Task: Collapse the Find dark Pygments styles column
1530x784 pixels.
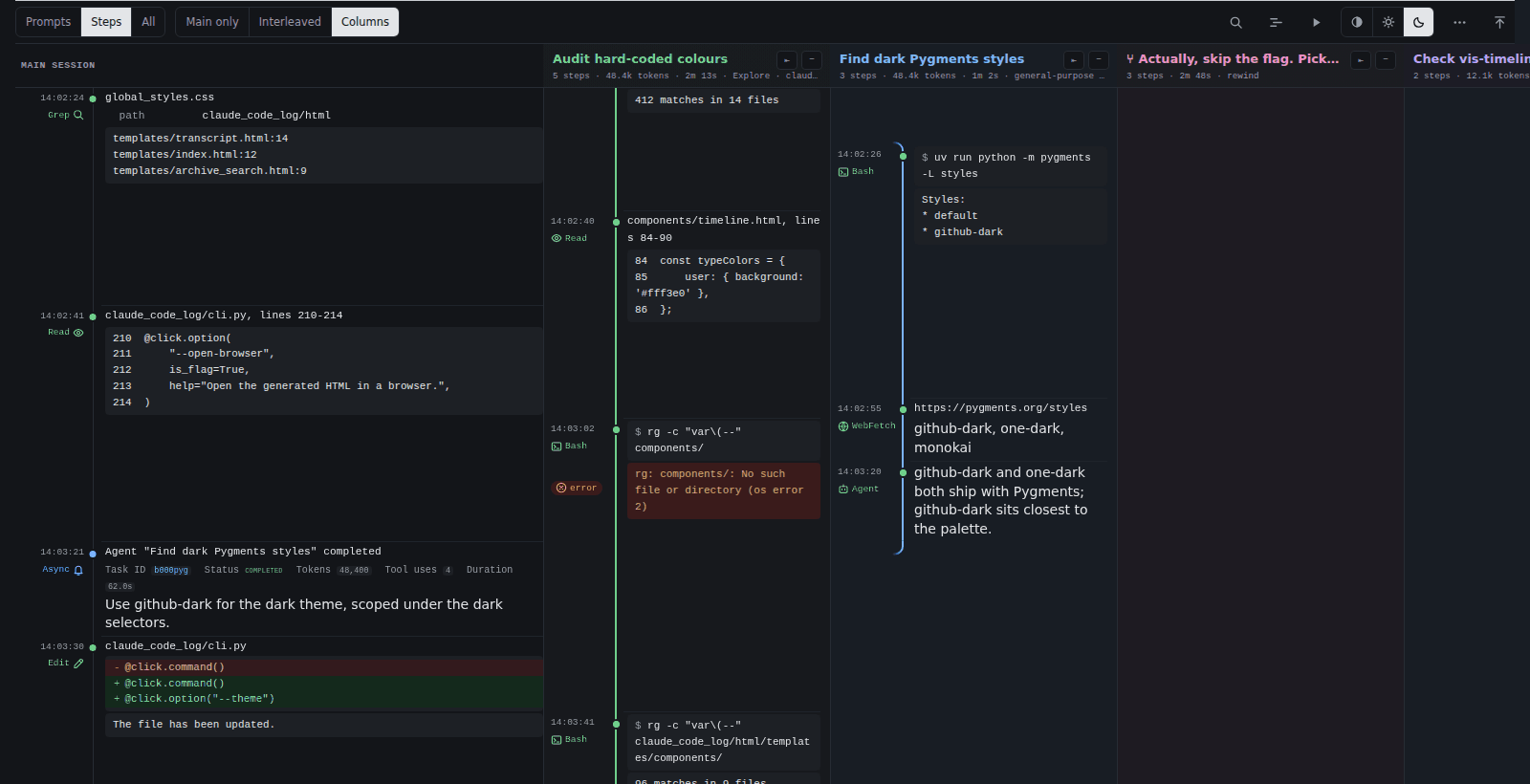Action: click(1099, 59)
